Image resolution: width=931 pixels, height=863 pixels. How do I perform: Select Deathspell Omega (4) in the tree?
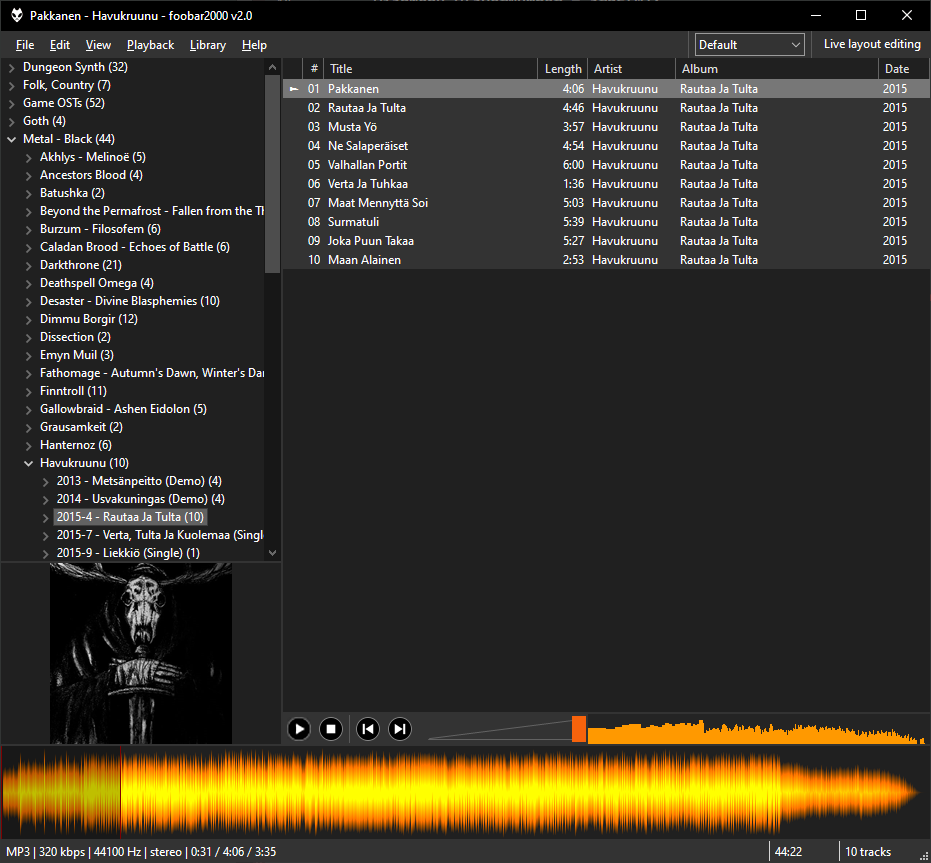click(x=97, y=283)
